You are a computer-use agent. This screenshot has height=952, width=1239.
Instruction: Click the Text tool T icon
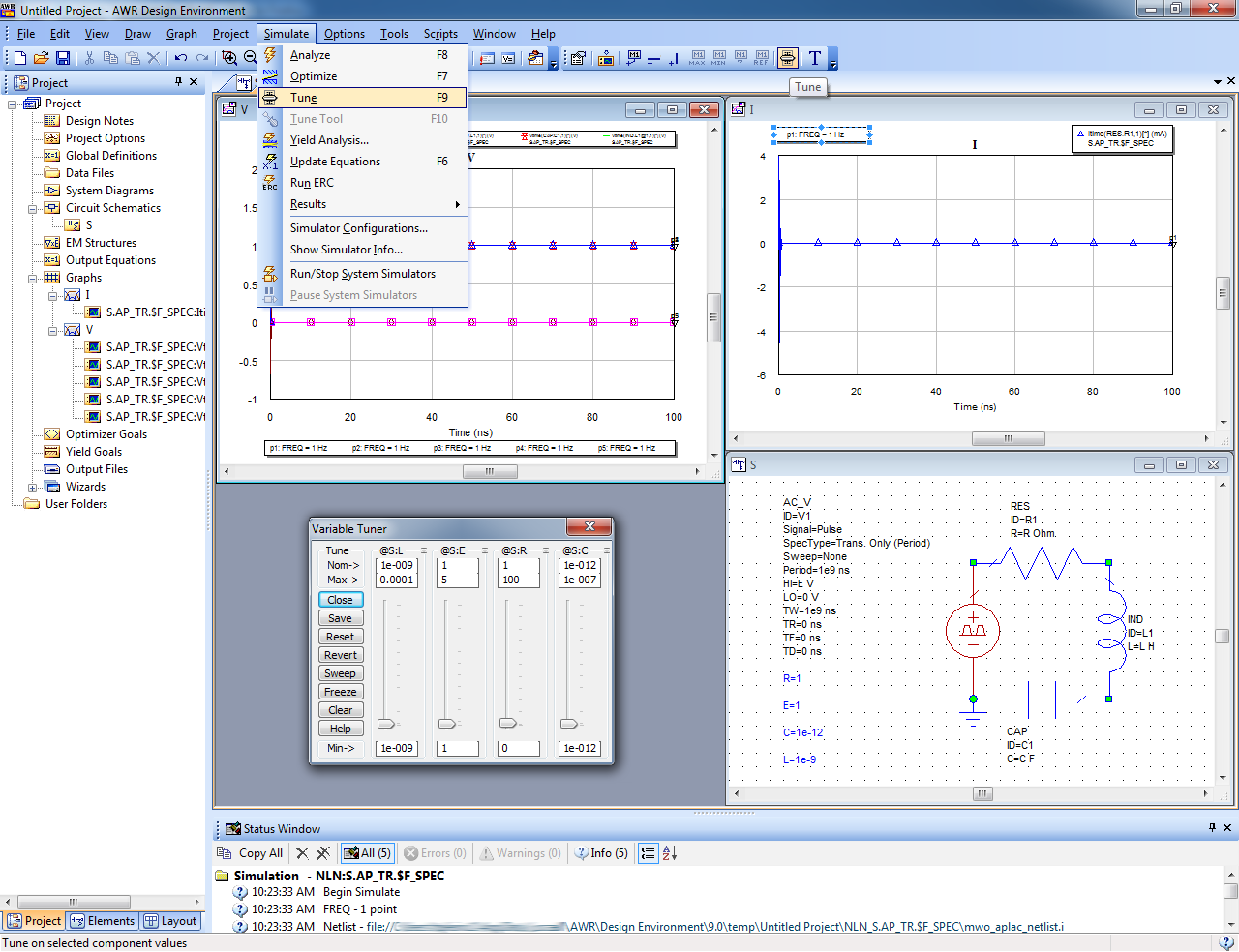(815, 59)
